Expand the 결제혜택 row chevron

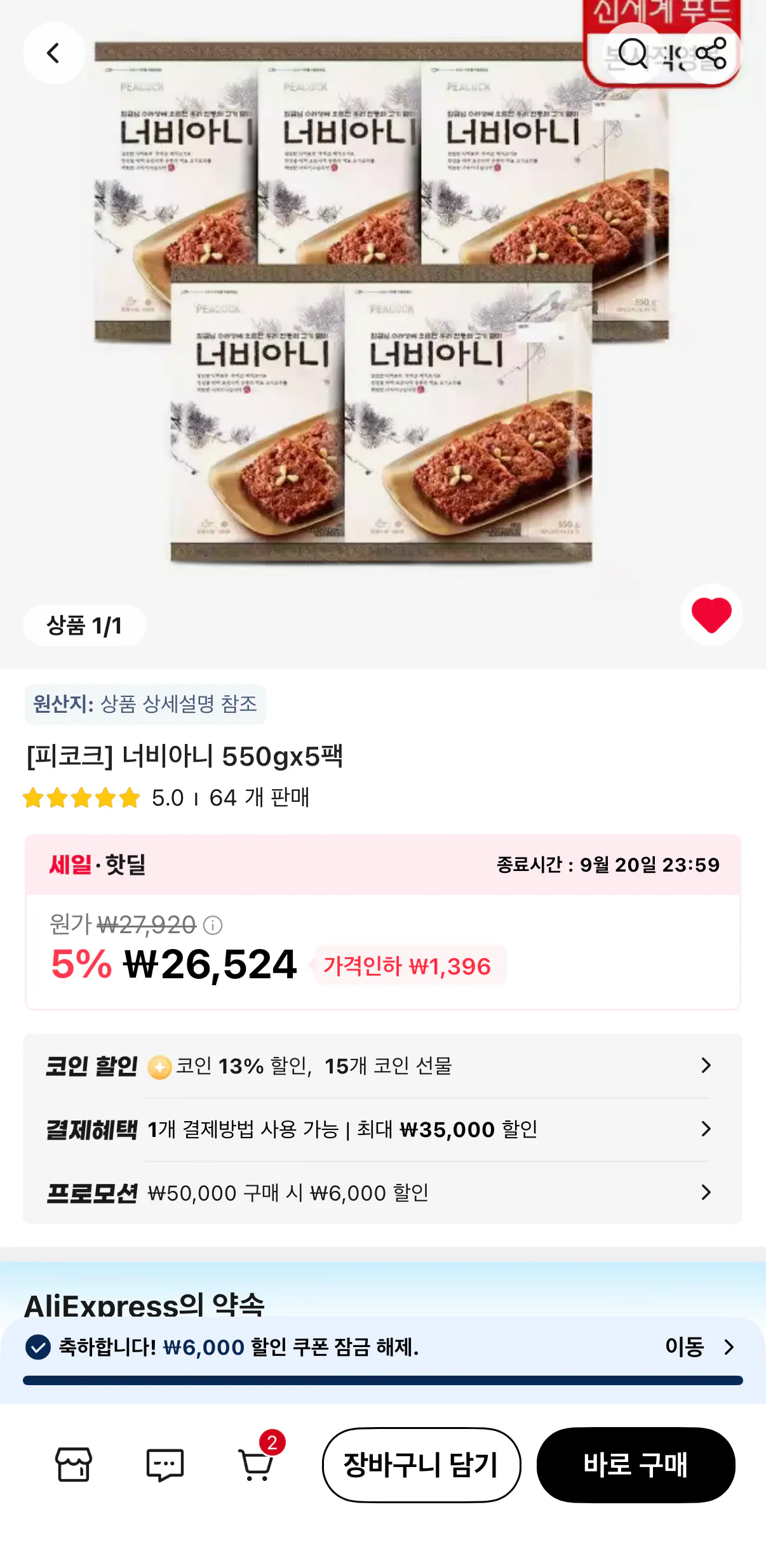[706, 1129]
